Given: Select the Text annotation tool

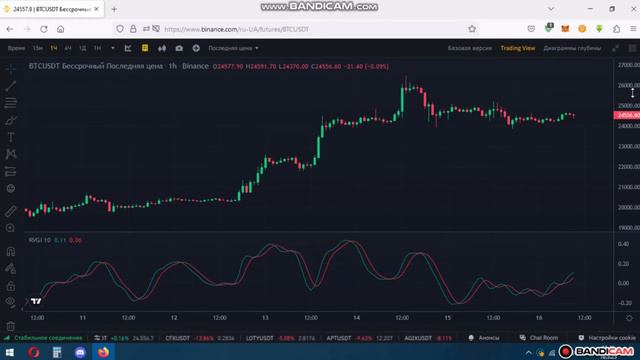Looking at the screenshot, I should 11,137.
